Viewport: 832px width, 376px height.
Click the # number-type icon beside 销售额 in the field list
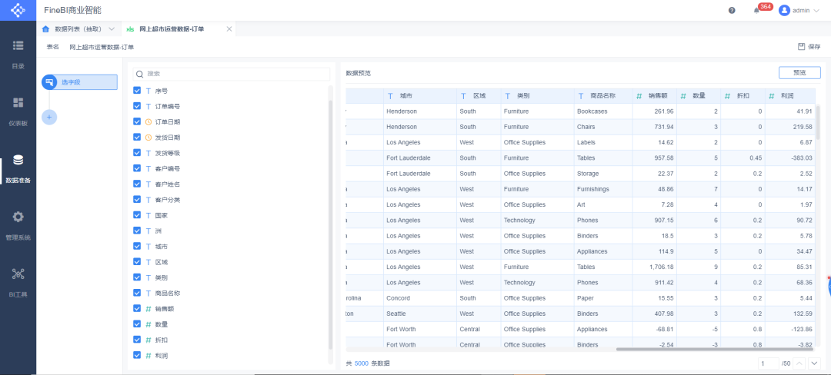coord(149,309)
